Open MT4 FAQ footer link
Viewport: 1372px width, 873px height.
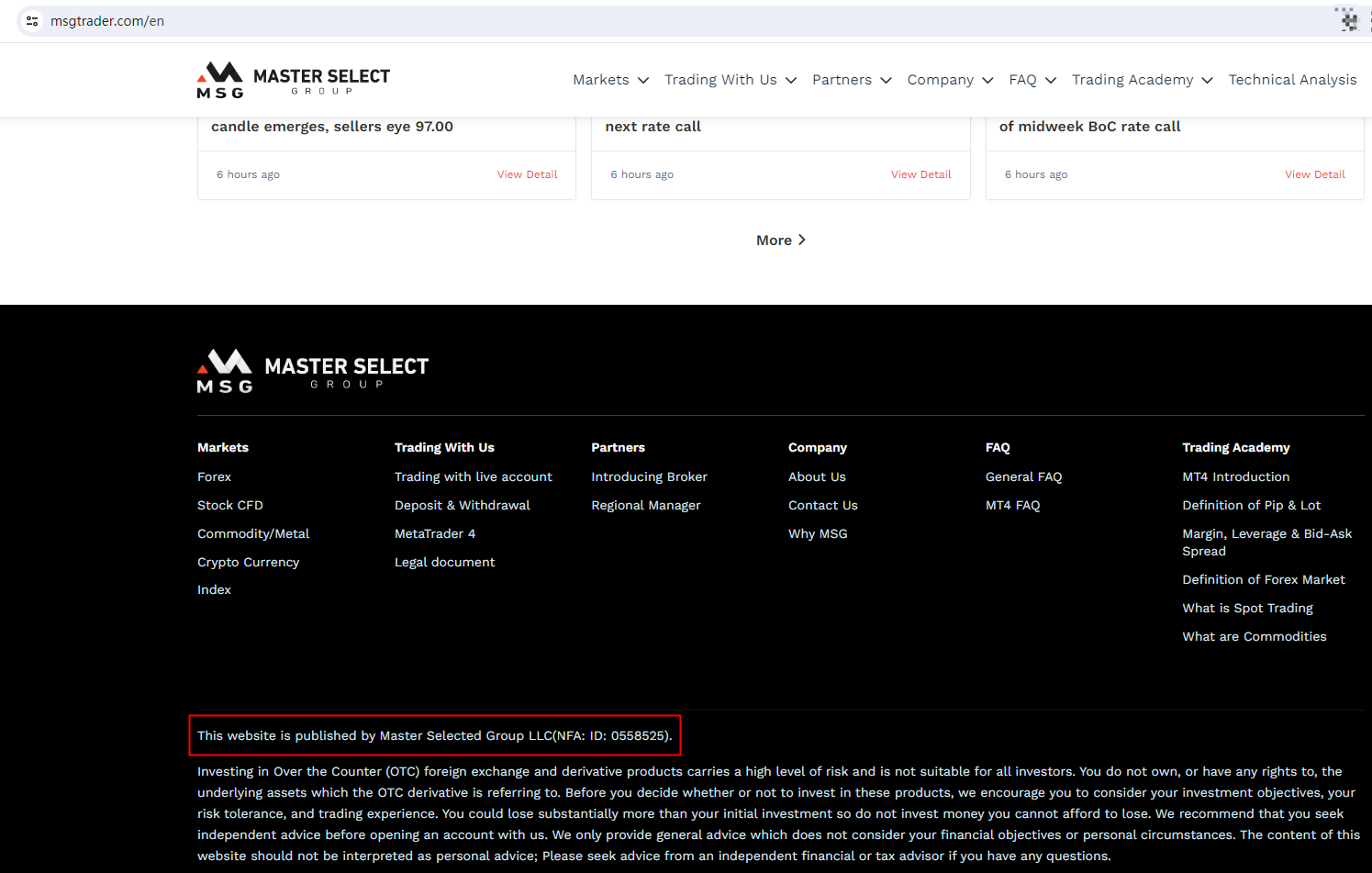pos(1012,506)
